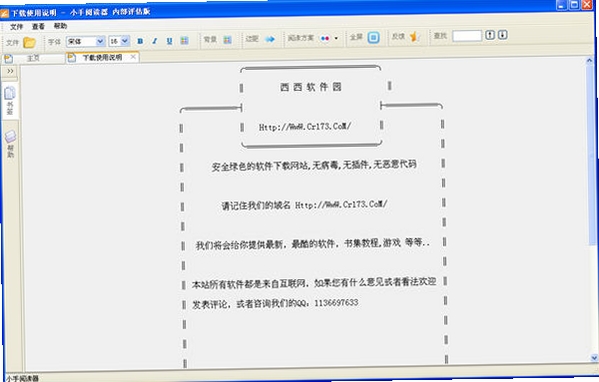
Task: Close the 下载使用说明 tab
Action: pos(133,57)
